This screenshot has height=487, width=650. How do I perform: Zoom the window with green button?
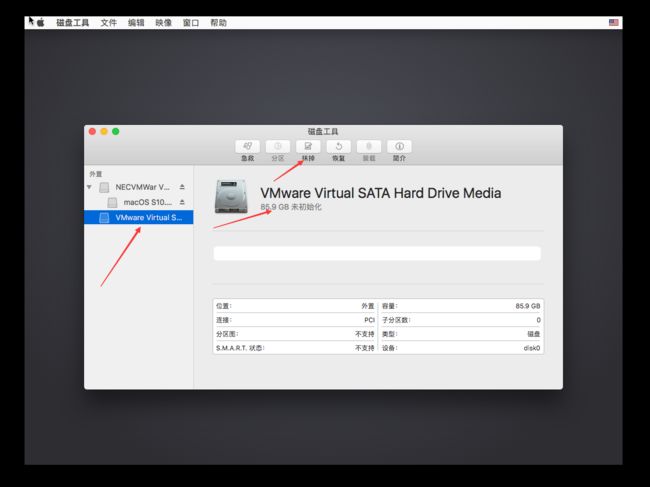[116, 131]
